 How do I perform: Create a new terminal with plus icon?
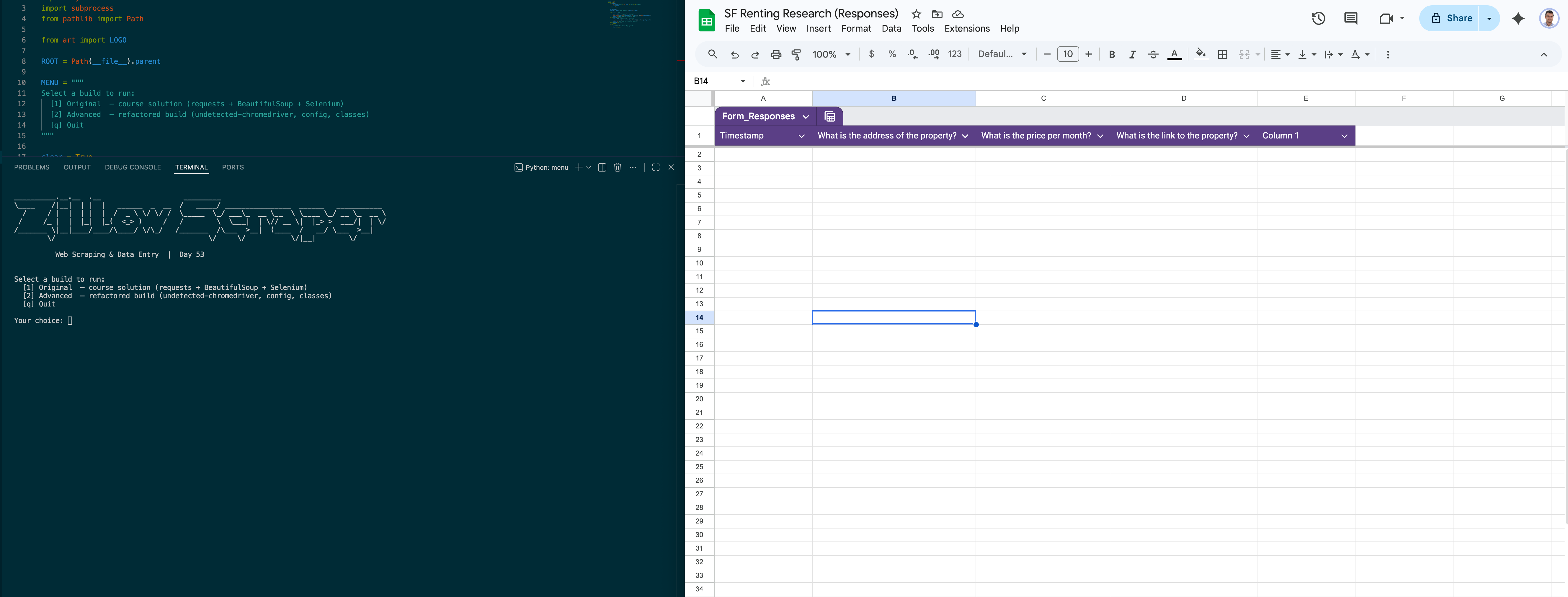578,167
